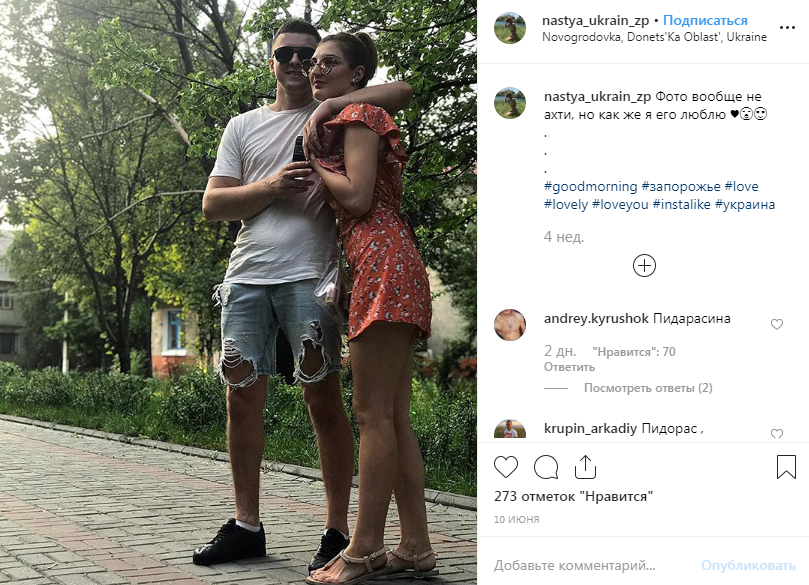Viewport: 809px width, 585px height.
Task: Open the #запорожье hashtag
Action: pyautogui.click(x=681, y=187)
